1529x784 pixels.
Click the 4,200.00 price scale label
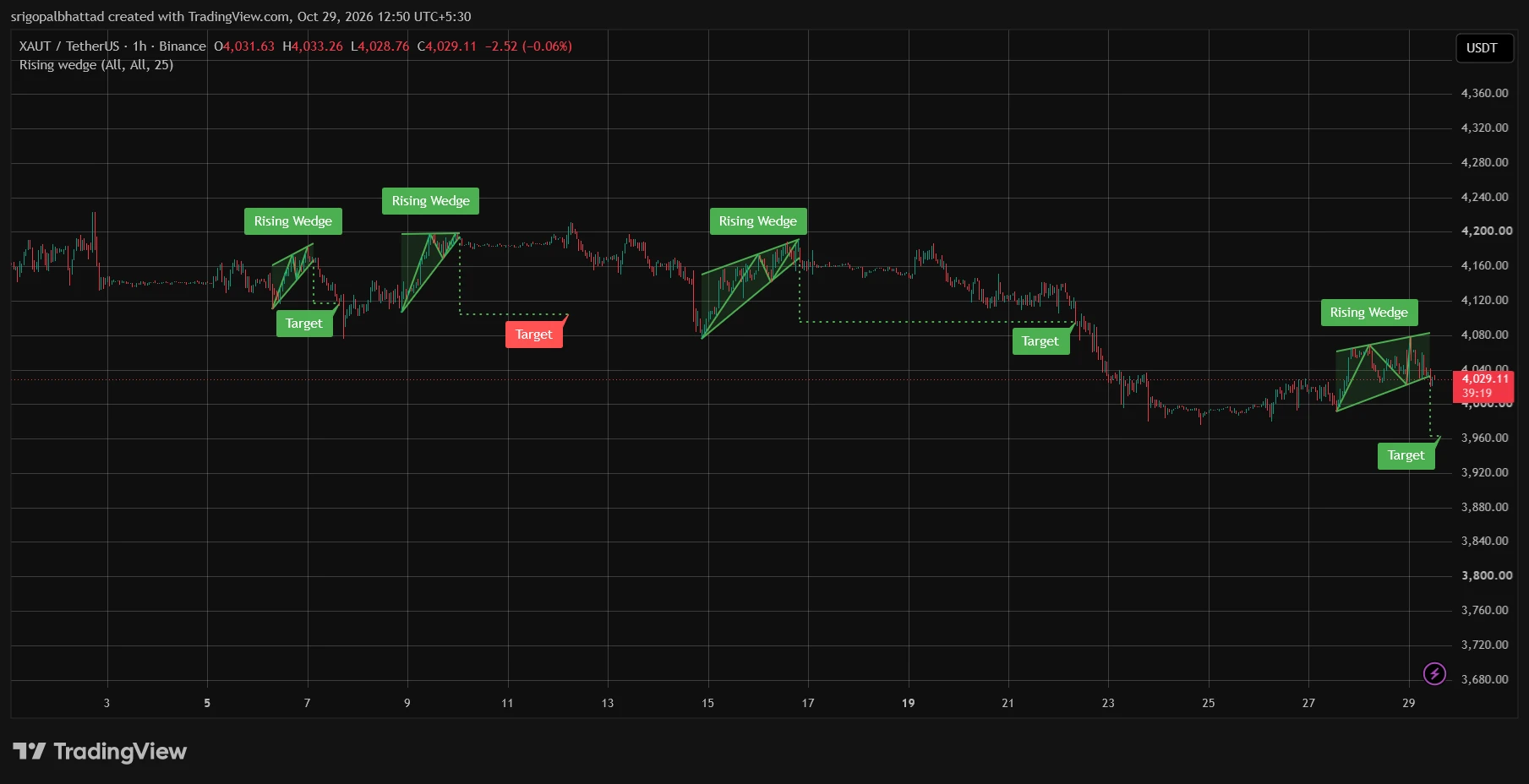click(x=1487, y=231)
